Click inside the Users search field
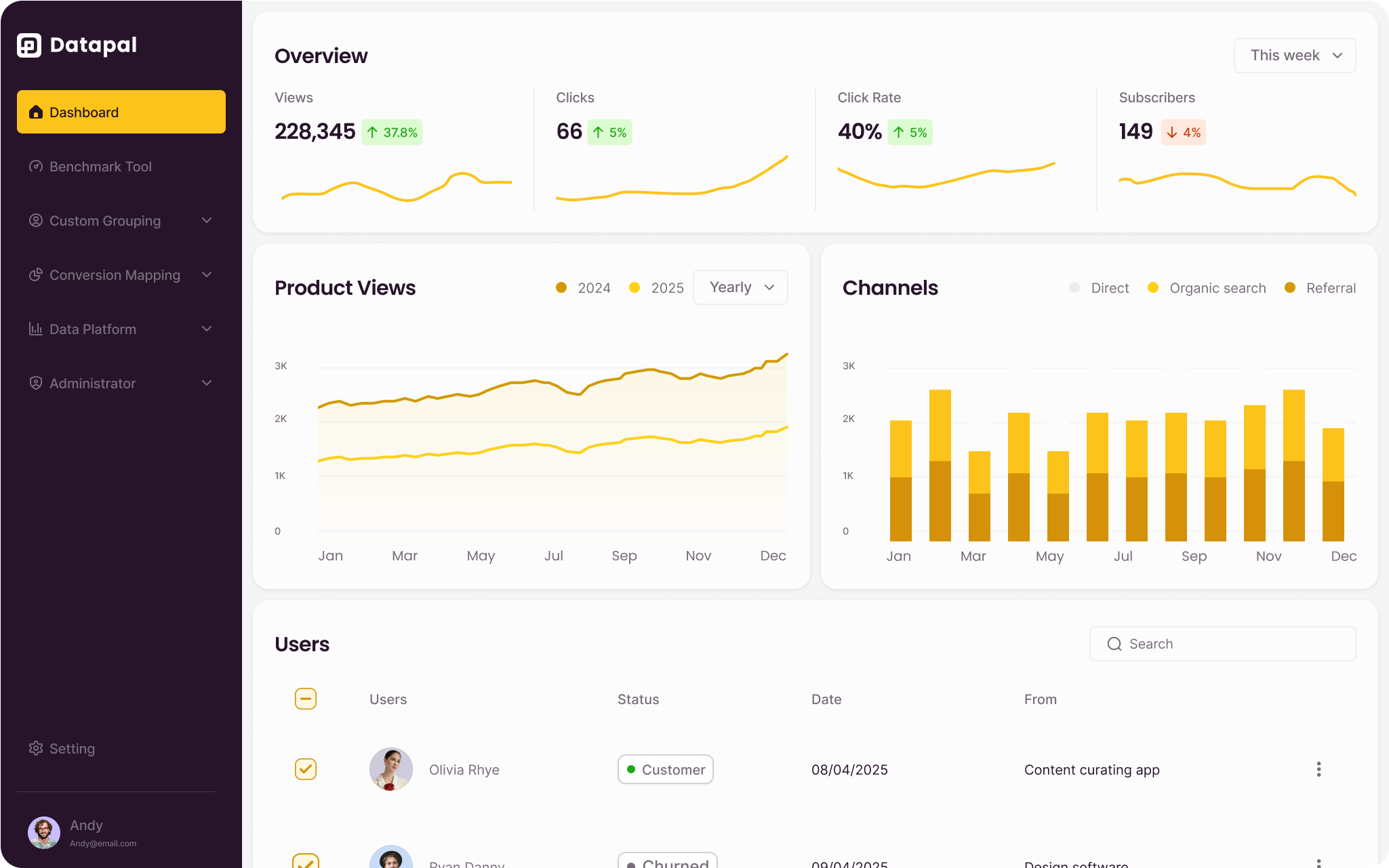This screenshot has height=868, width=1389. pyautogui.click(x=1220, y=644)
